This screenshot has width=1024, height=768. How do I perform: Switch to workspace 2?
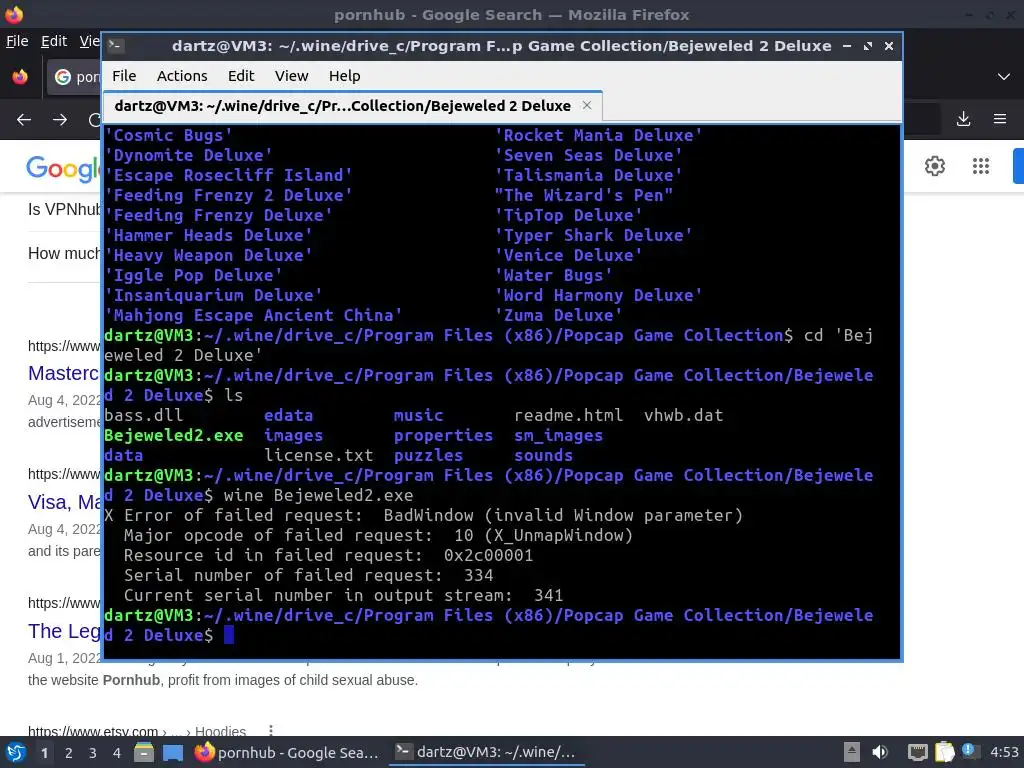(x=69, y=753)
